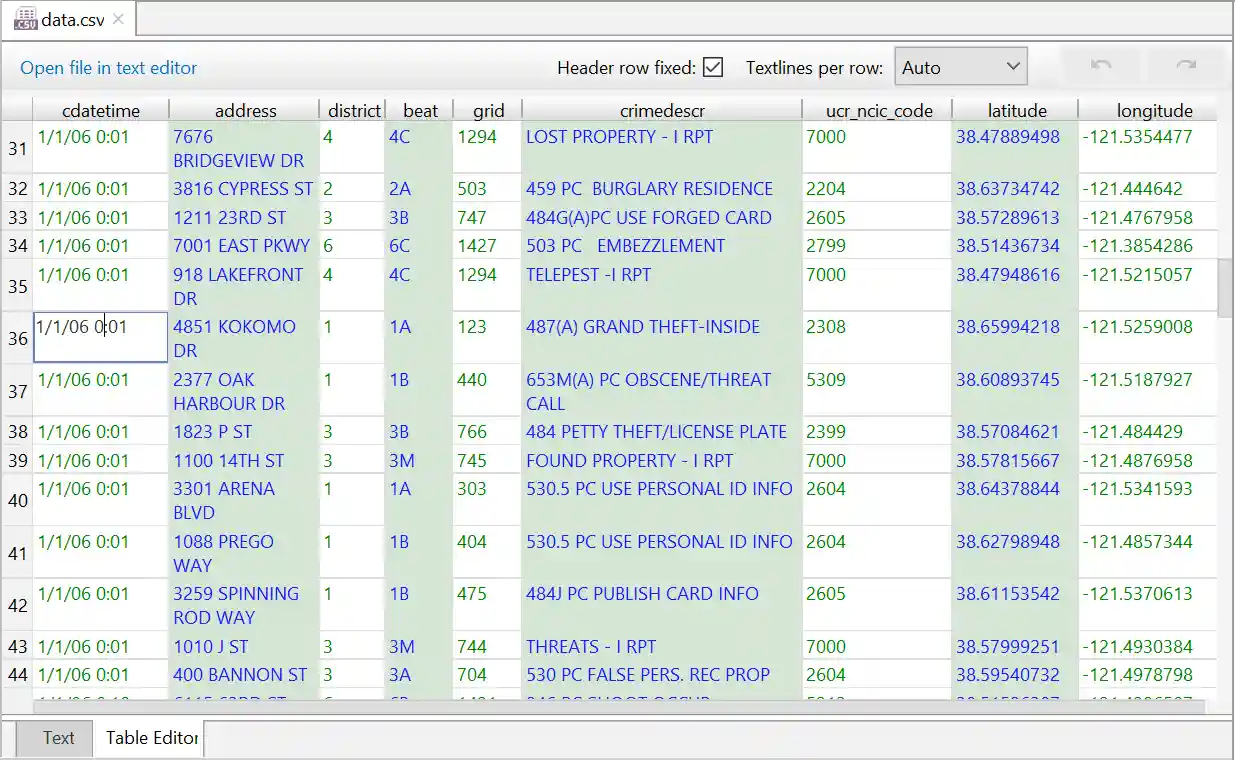Click inside the date cell being edited

point(100,337)
